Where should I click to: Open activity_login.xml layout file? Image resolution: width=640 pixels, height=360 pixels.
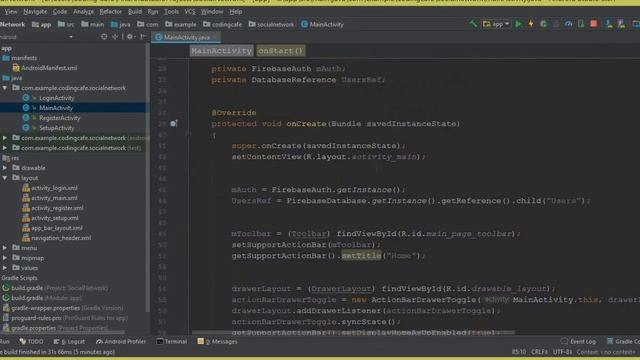(x=50, y=188)
